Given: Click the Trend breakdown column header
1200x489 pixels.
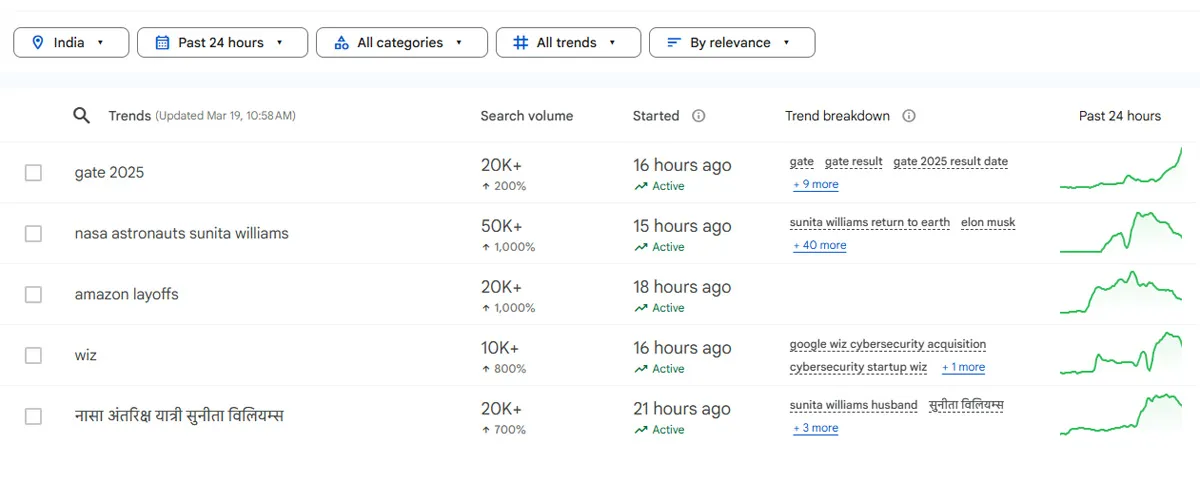Looking at the screenshot, I should pyautogui.click(x=838, y=116).
